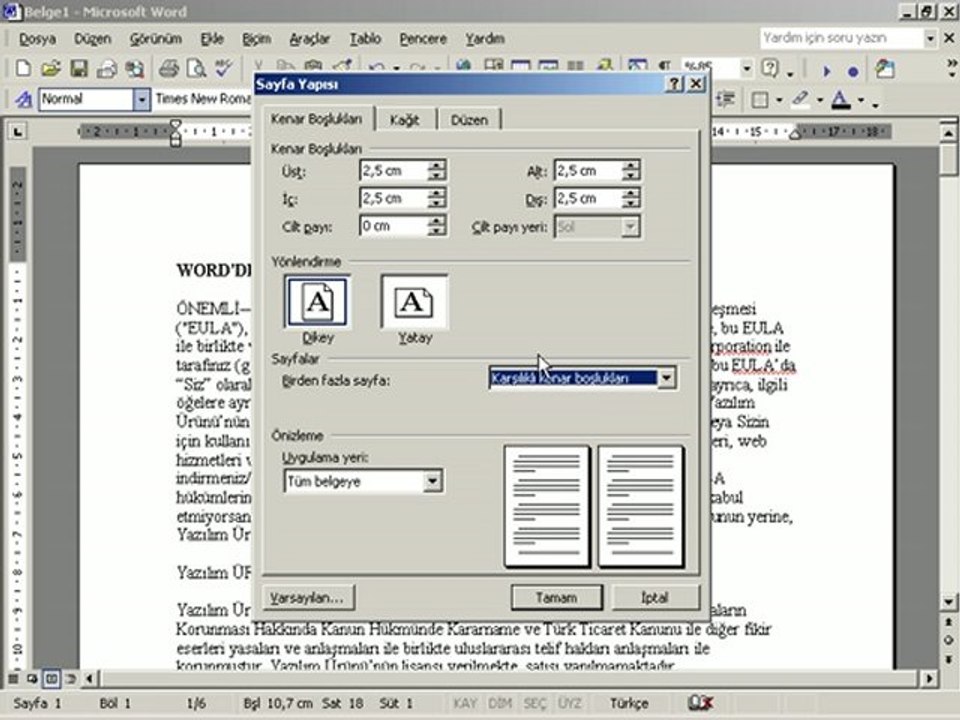The width and height of the screenshot is (960, 720).
Task: Apply outside border icon
Action: pyautogui.click(x=760, y=99)
